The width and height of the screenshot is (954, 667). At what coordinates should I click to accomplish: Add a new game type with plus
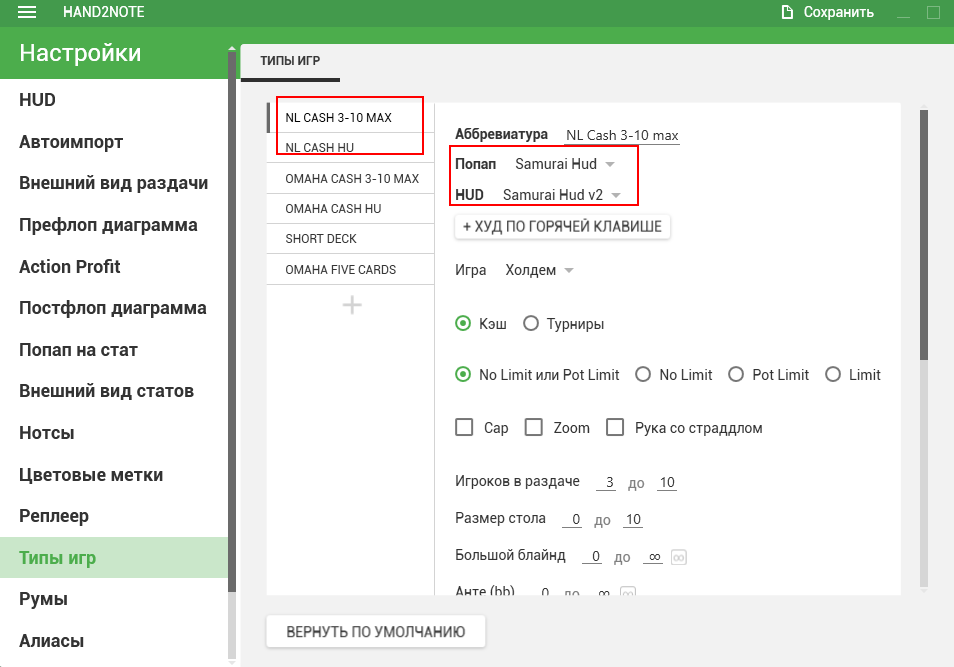pos(352,305)
